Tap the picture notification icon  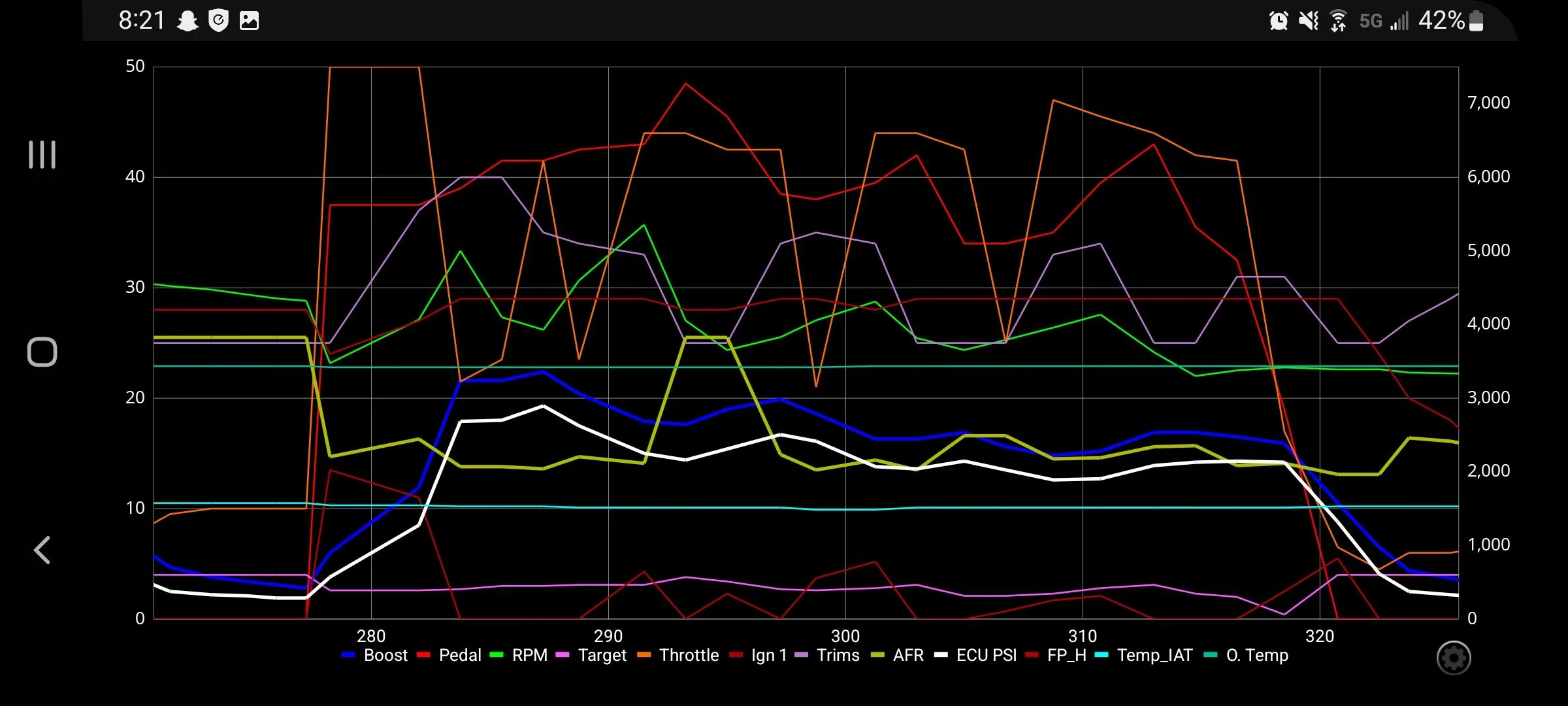pyautogui.click(x=249, y=21)
